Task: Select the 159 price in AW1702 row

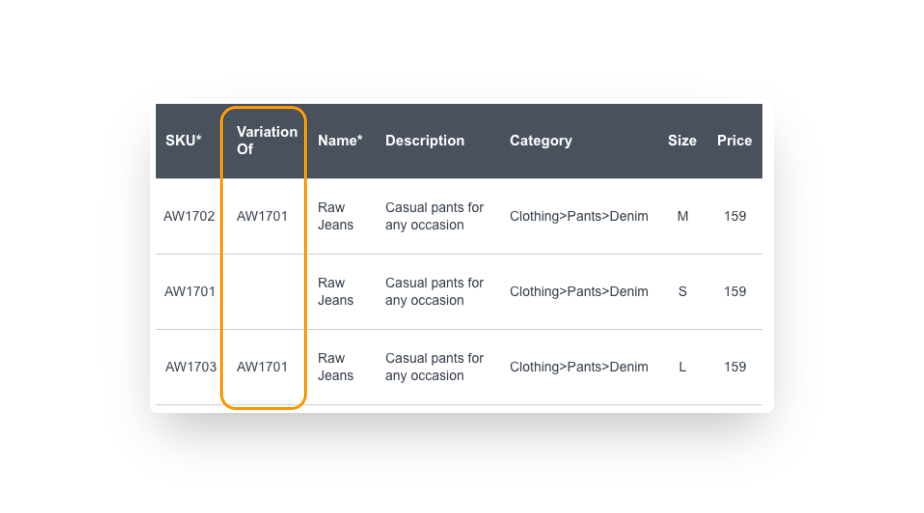Action: [735, 216]
